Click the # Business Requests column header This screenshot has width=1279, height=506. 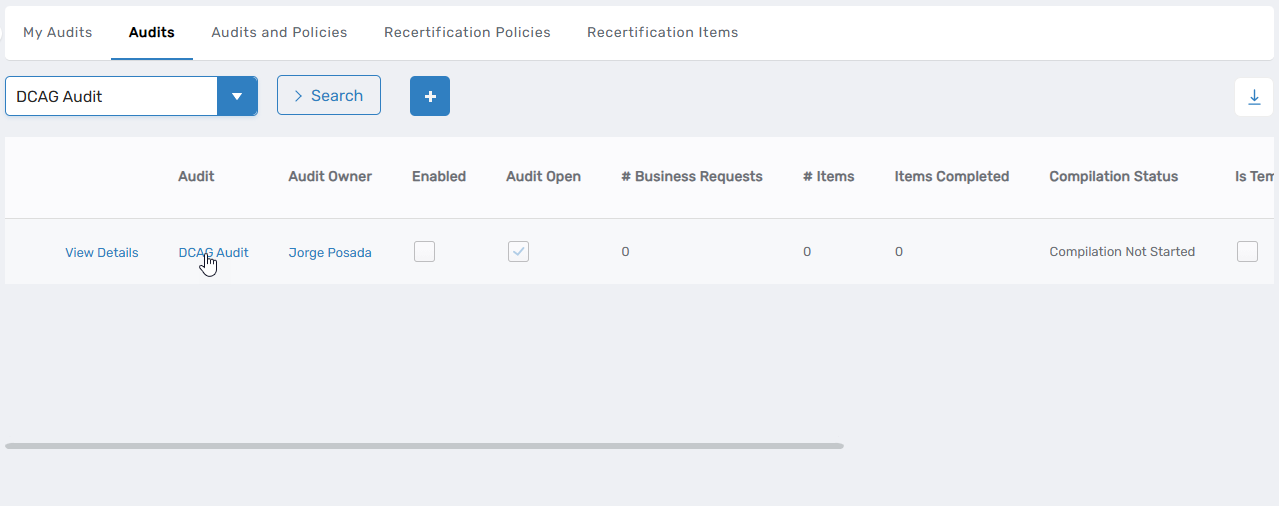point(691,176)
